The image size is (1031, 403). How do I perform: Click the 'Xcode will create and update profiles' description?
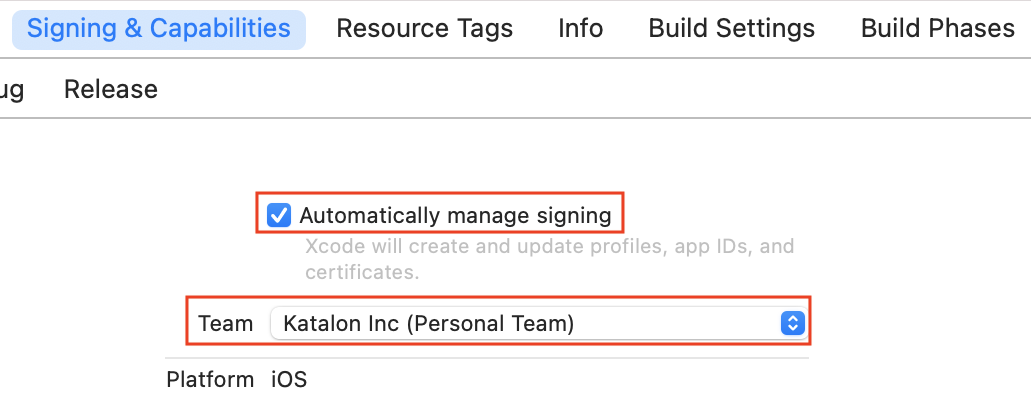click(x=549, y=246)
